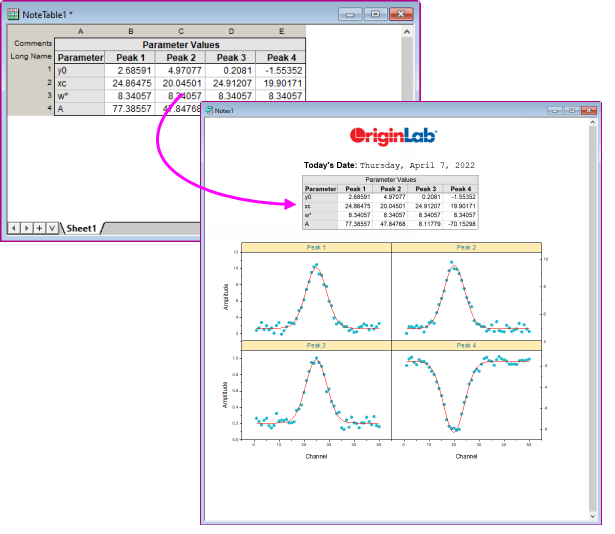Select row 3 header in NoteTable1

click(31, 95)
